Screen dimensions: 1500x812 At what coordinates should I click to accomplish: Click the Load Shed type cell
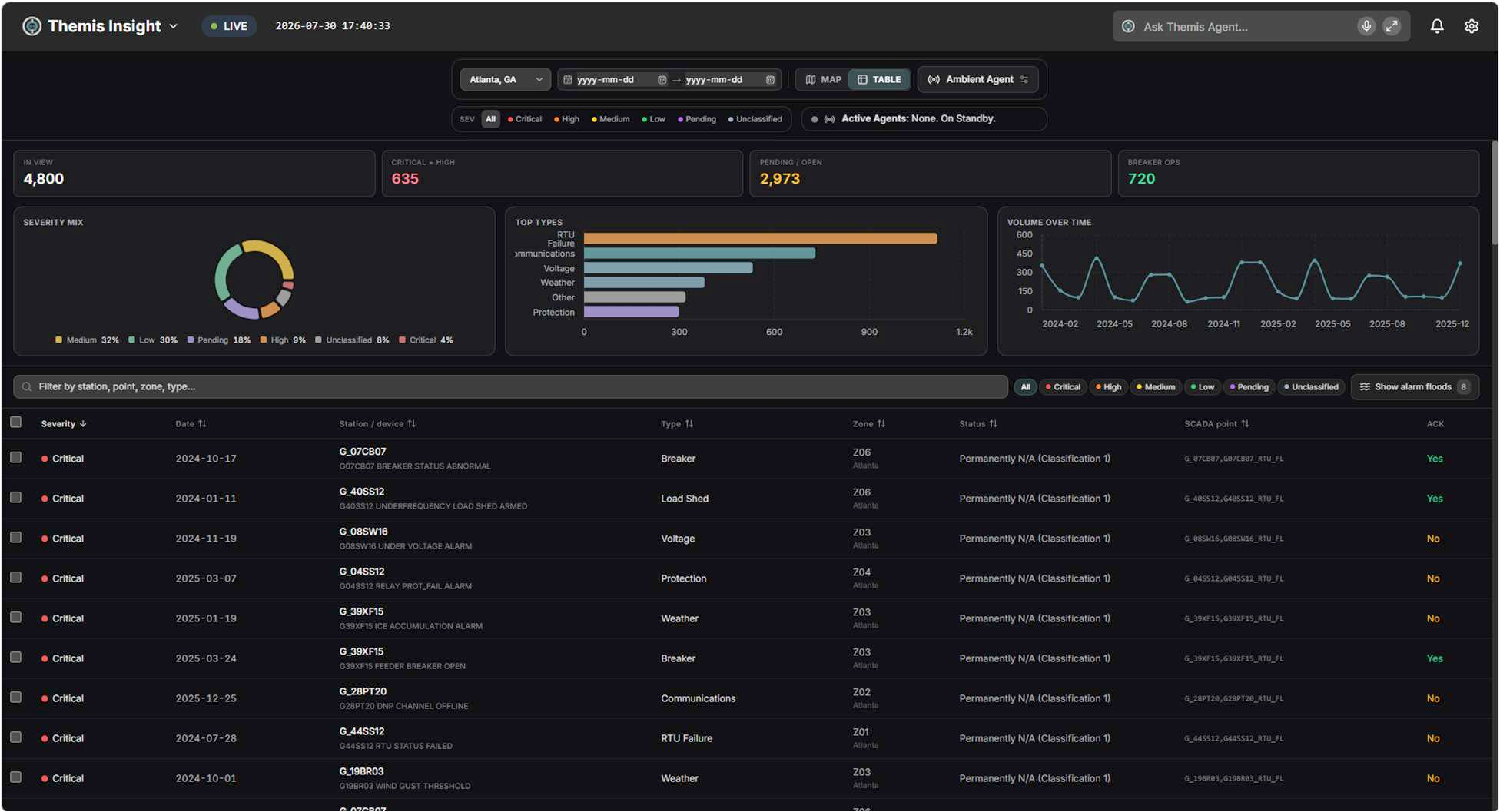tap(685, 499)
